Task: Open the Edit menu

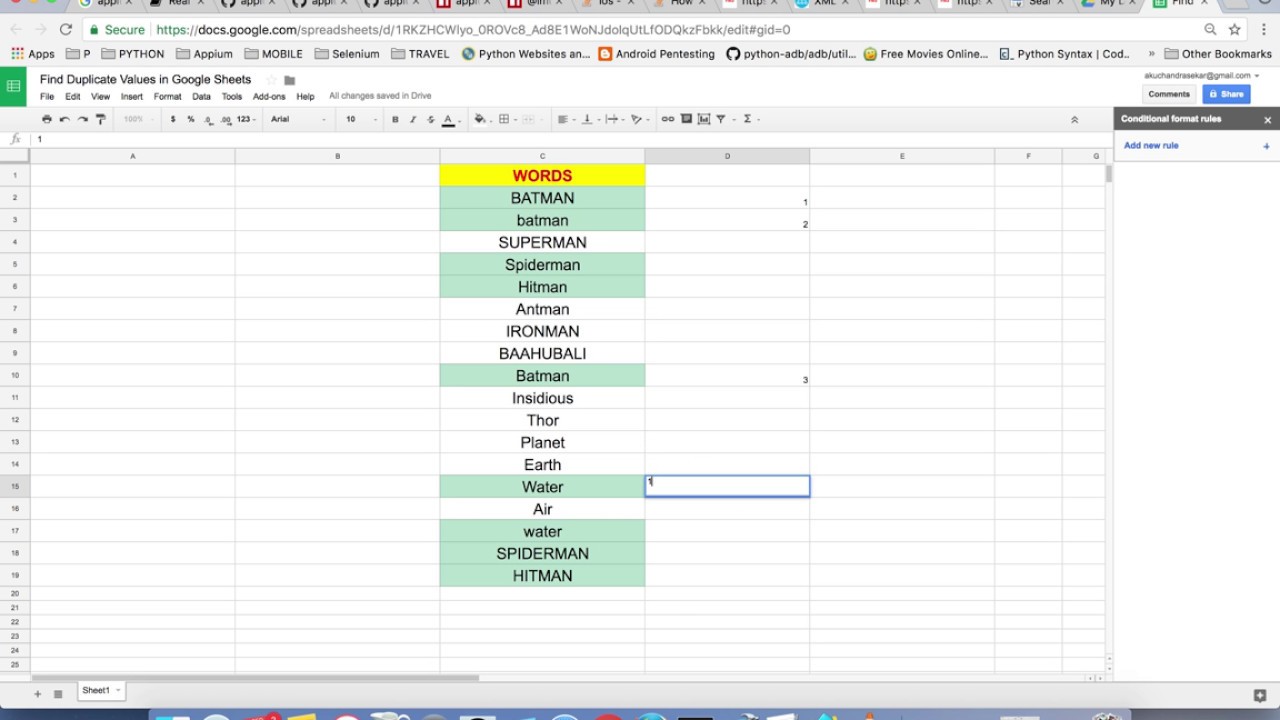Action: 73,97
